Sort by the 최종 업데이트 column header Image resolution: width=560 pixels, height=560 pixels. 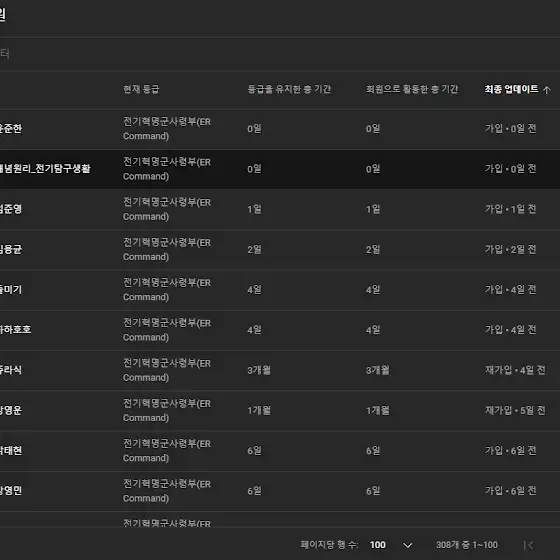[x=511, y=89]
